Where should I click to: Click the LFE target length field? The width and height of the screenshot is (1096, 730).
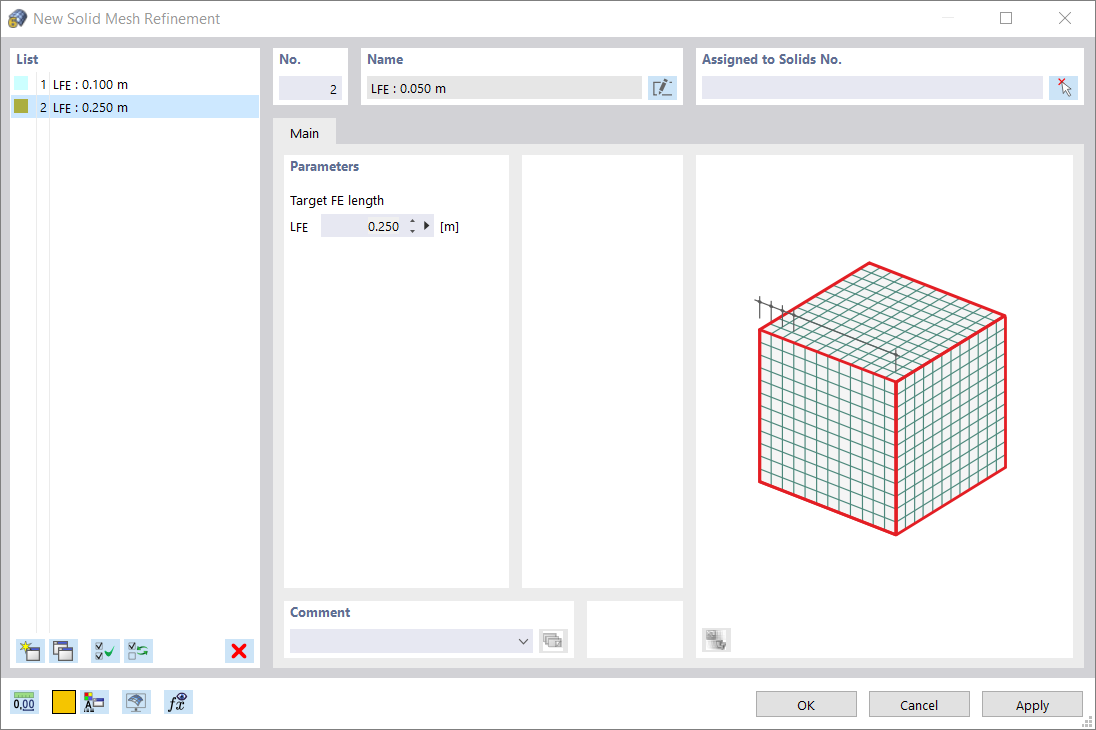(x=363, y=226)
